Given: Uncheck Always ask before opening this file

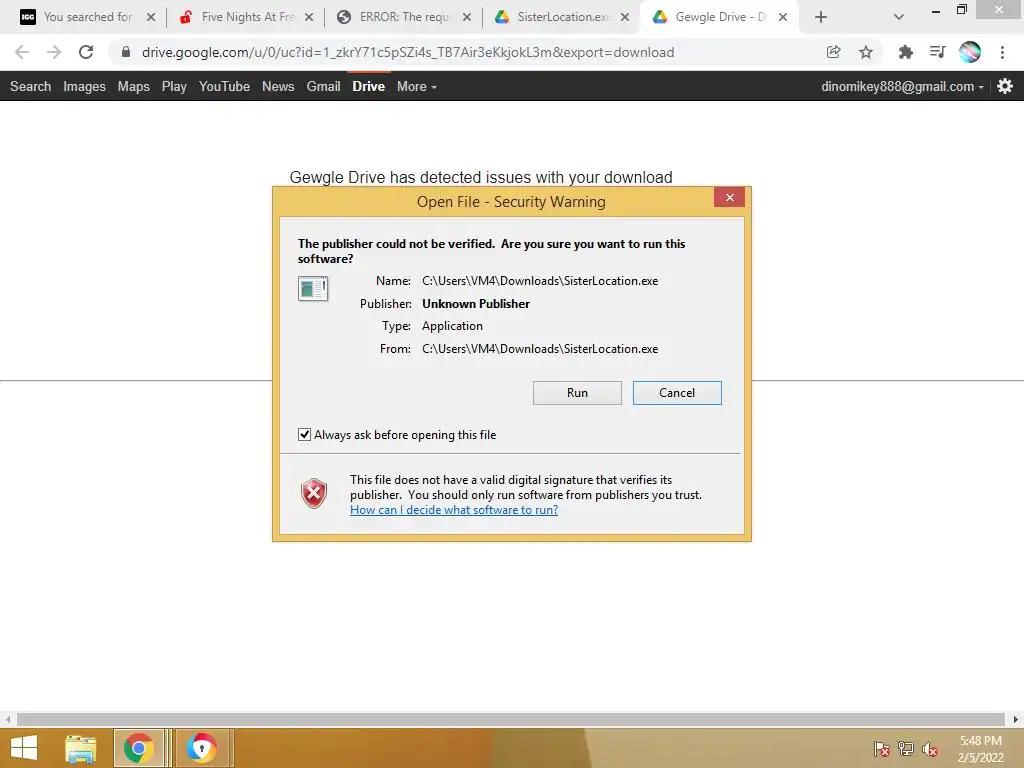Looking at the screenshot, I should (x=304, y=434).
